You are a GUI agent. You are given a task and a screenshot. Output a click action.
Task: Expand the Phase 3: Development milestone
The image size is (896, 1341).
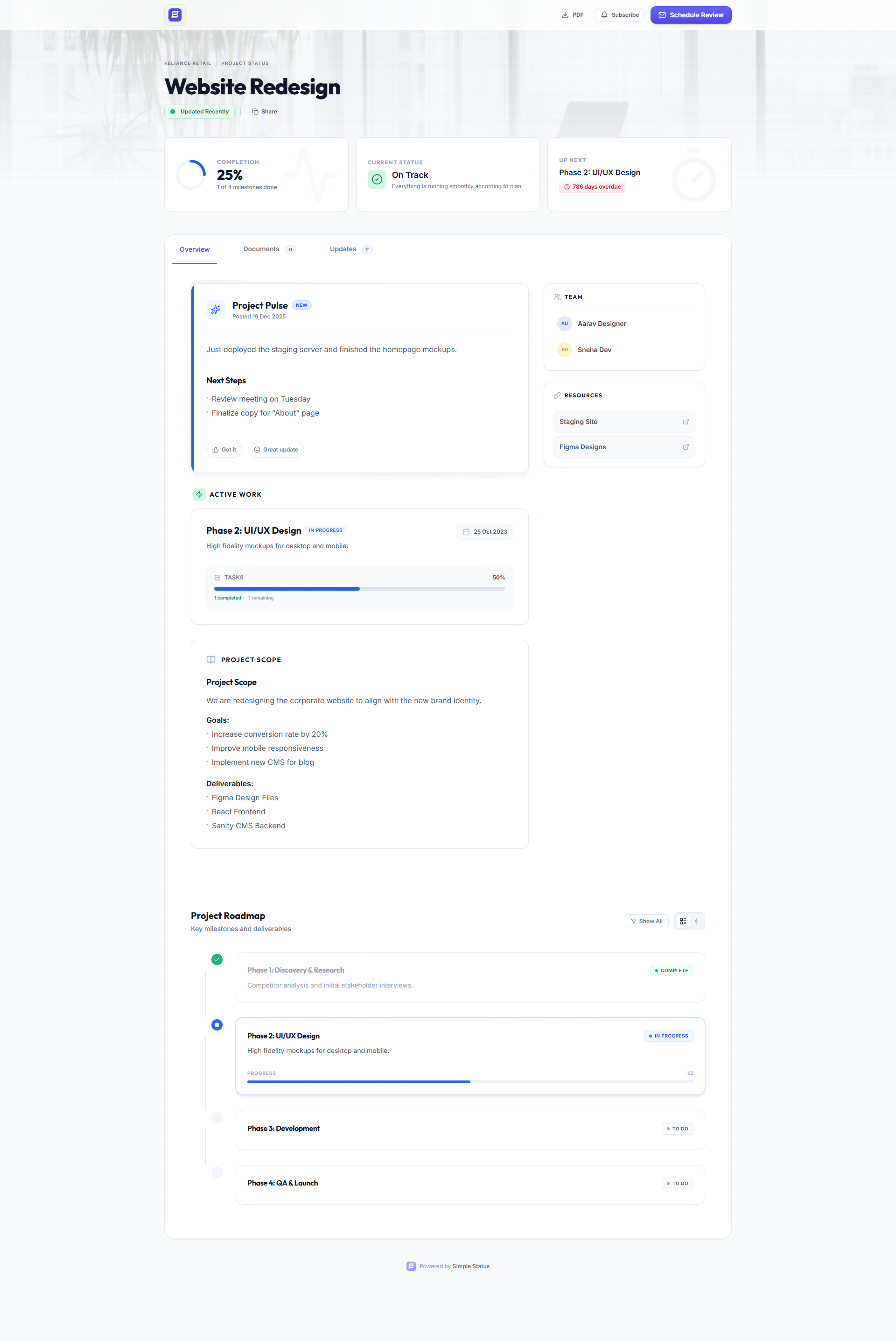(470, 1129)
